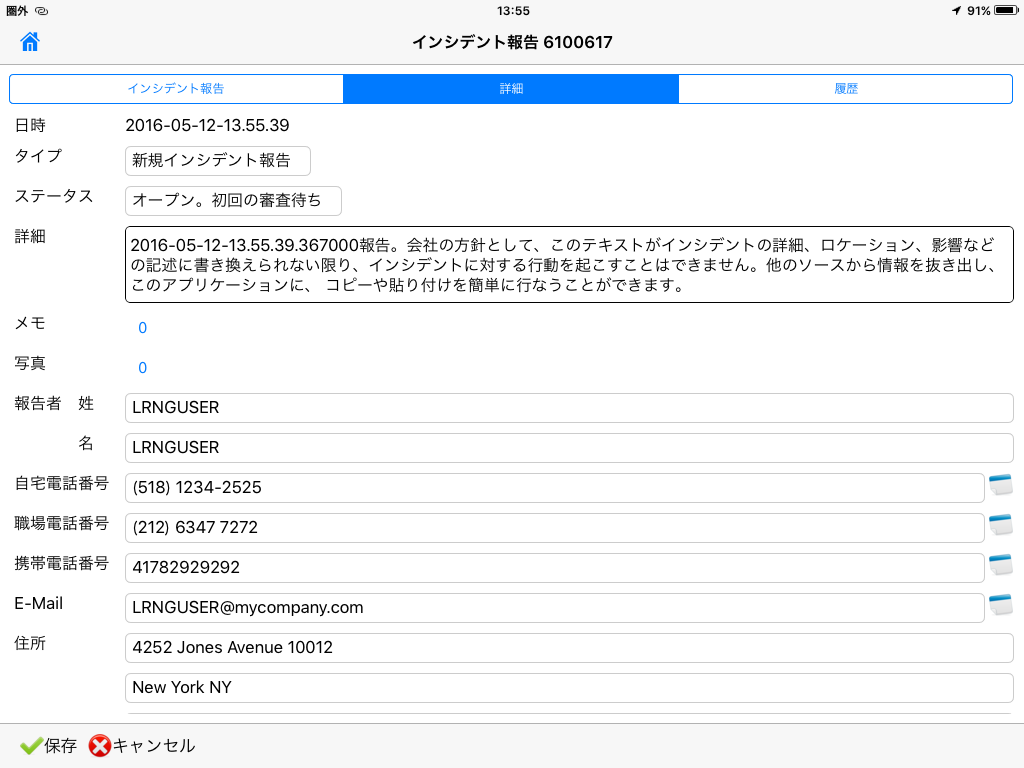Viewport: 1024px width, 768px height.
Task: Click the E-Mail address input field
Action: (x=555, y=608)
